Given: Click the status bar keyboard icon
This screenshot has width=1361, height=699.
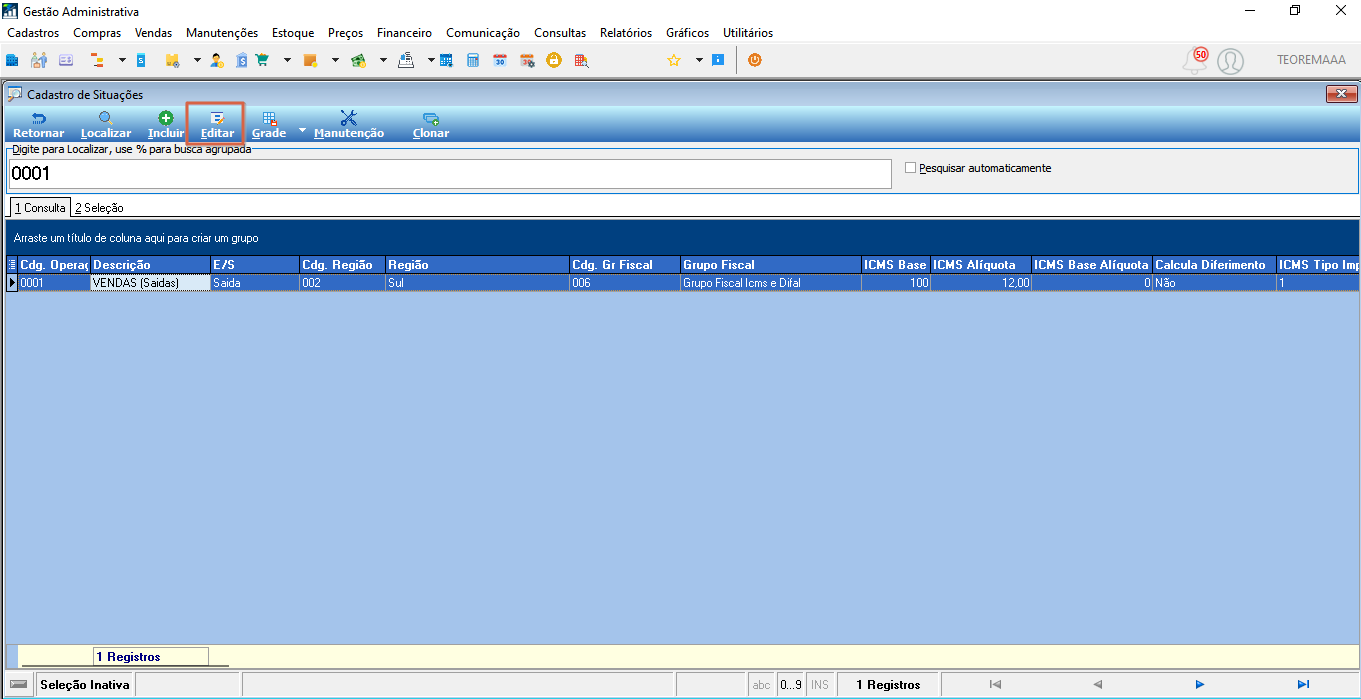Looking at the screenshot, I should point(18,685).
